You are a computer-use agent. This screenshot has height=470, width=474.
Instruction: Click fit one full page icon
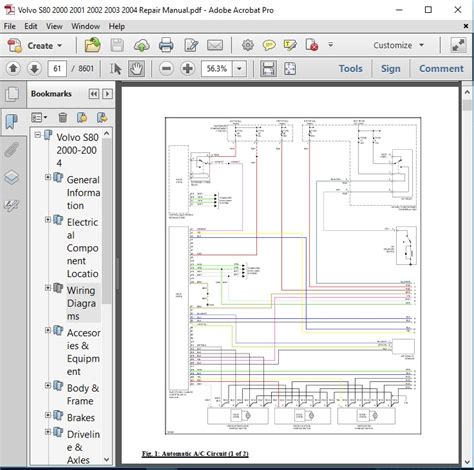(290, 69)
